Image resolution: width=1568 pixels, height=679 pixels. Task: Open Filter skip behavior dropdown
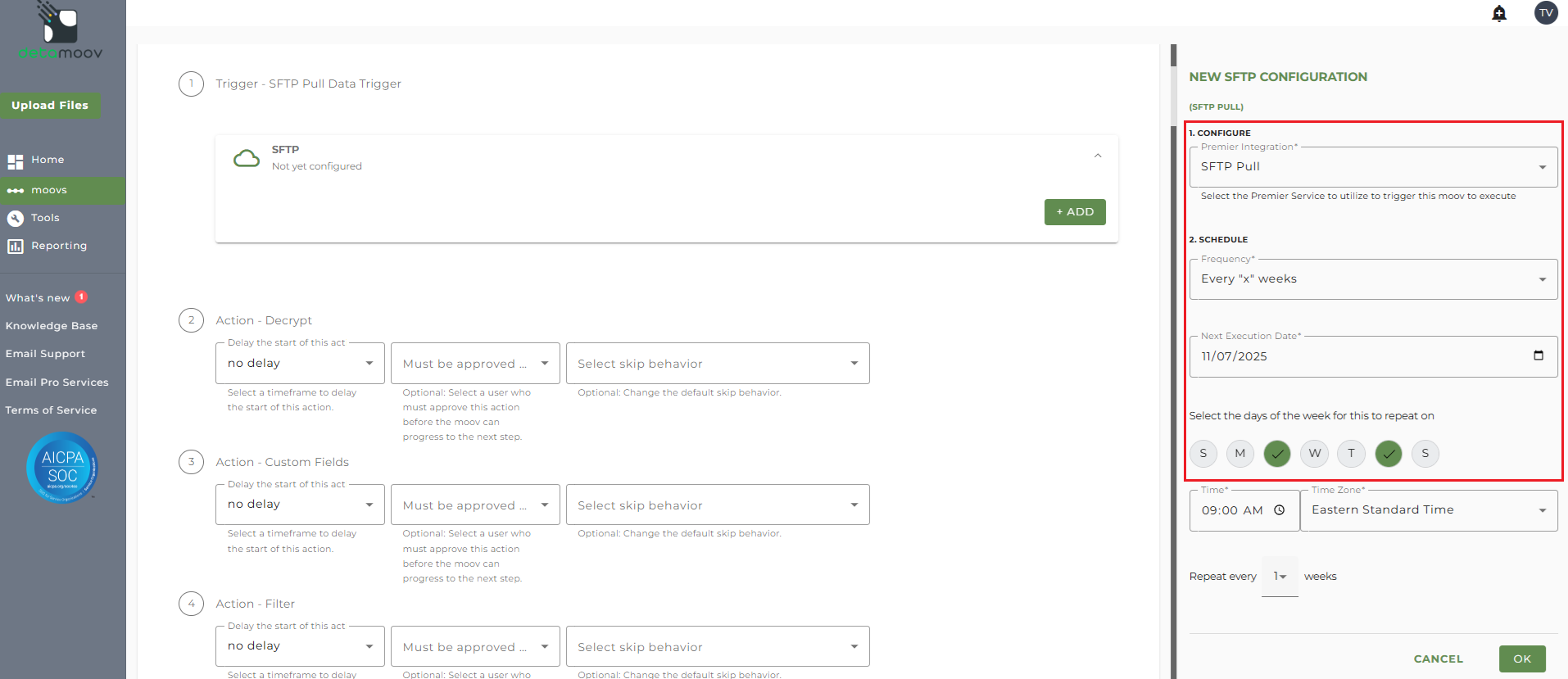coord(718,646)
